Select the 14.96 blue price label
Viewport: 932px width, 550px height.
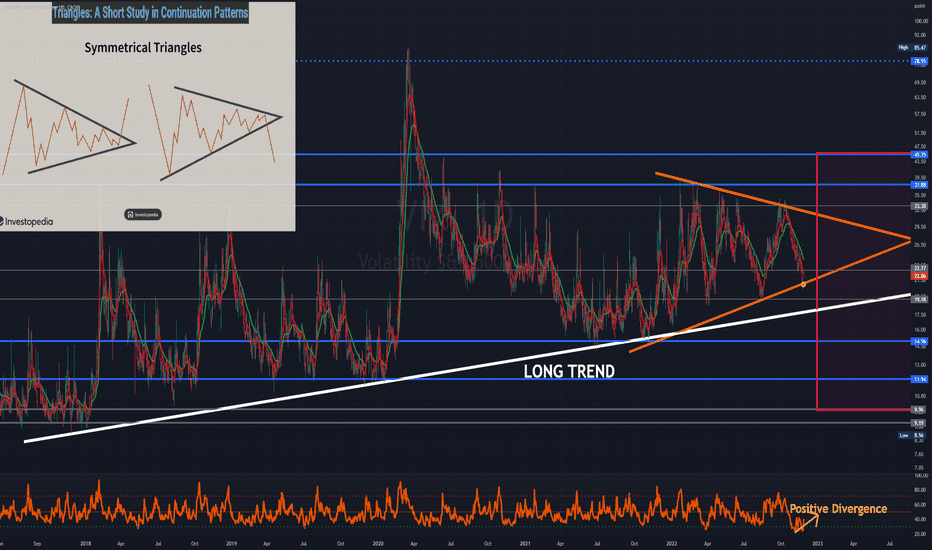[920, 341]
